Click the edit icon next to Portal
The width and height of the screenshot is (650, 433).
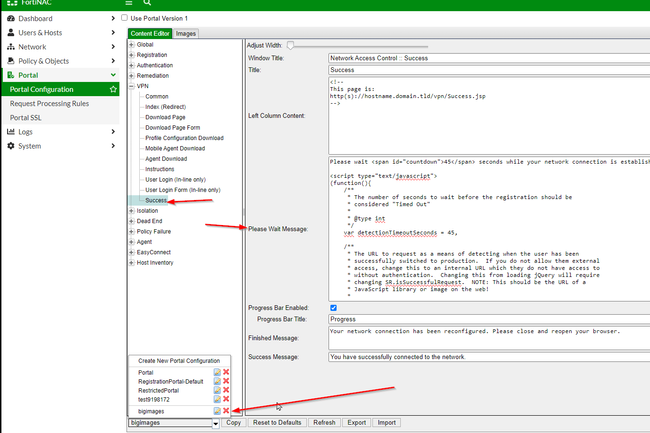(x=217, y=371)
